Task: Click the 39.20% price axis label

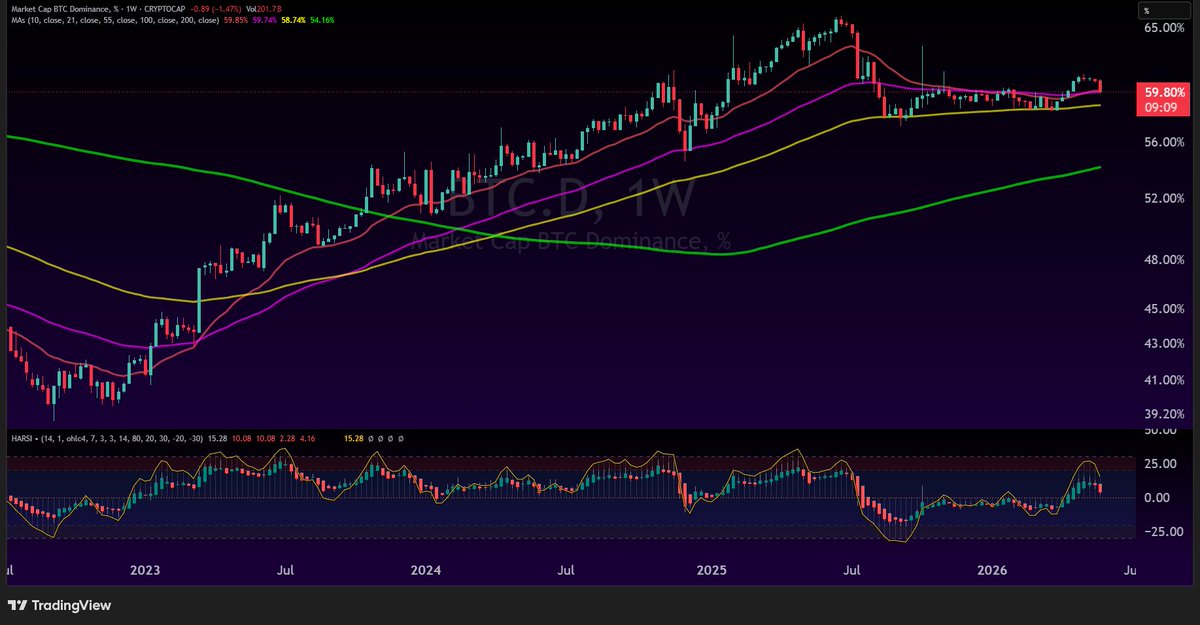Action: [x=1165, y=414]
